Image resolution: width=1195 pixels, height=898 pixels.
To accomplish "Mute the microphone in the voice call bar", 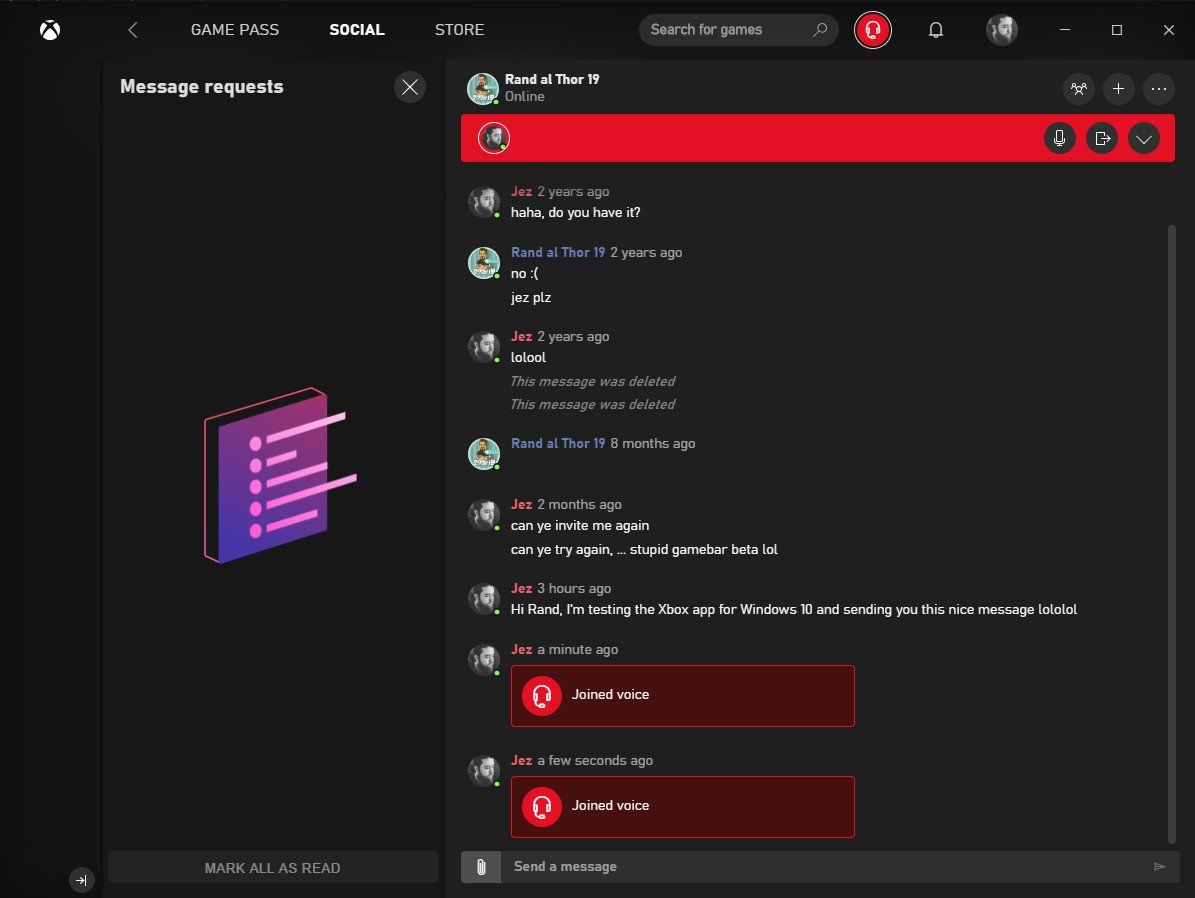I will pyautogui.click(x=1059, y=138).
